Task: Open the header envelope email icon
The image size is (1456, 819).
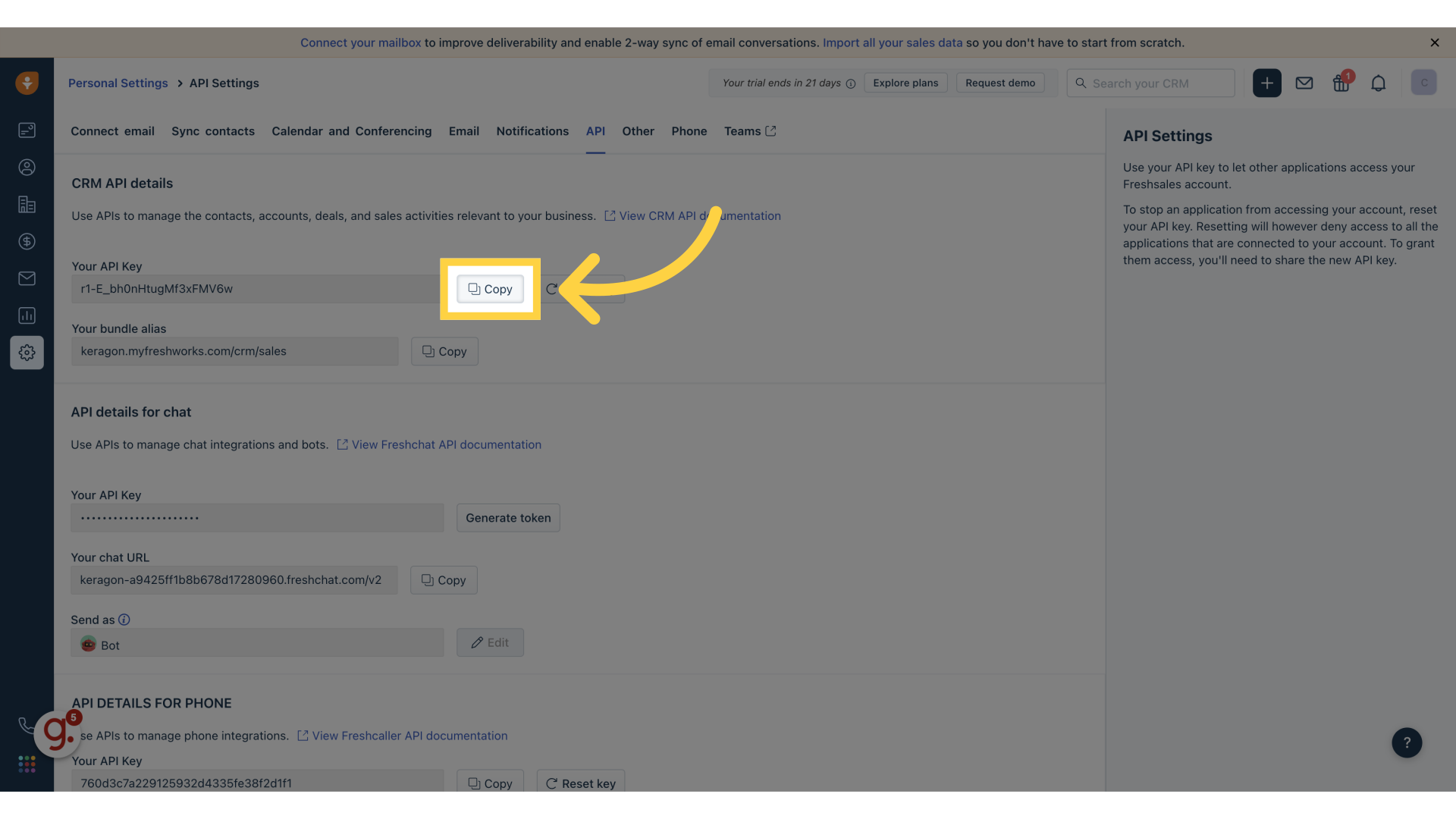Action: (1304, 83)
